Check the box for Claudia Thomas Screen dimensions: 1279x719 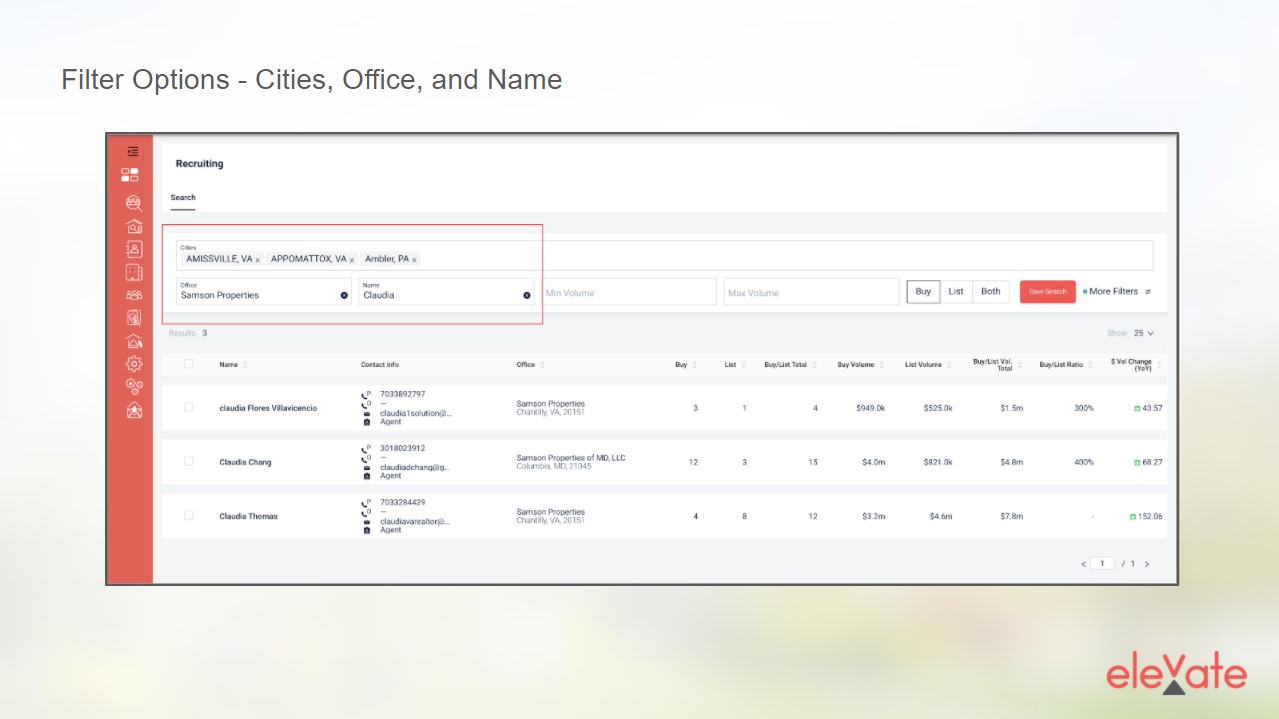(x=188, y=515)
